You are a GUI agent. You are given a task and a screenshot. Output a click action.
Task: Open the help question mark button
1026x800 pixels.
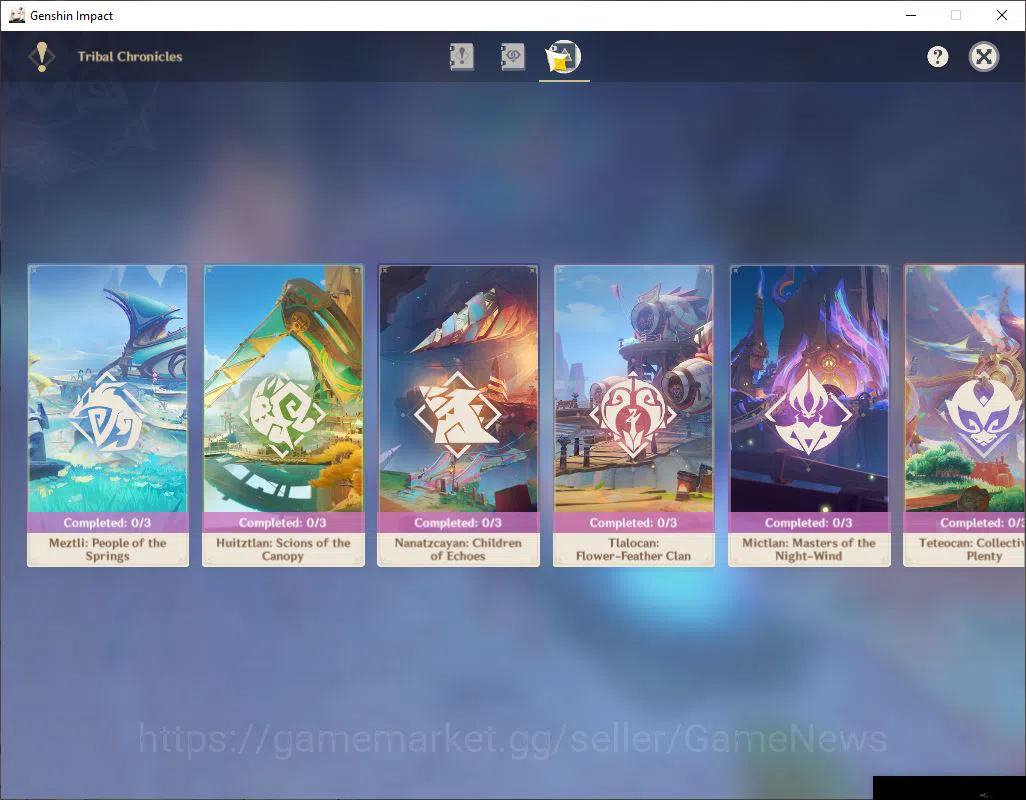click(x=938, y=57)
